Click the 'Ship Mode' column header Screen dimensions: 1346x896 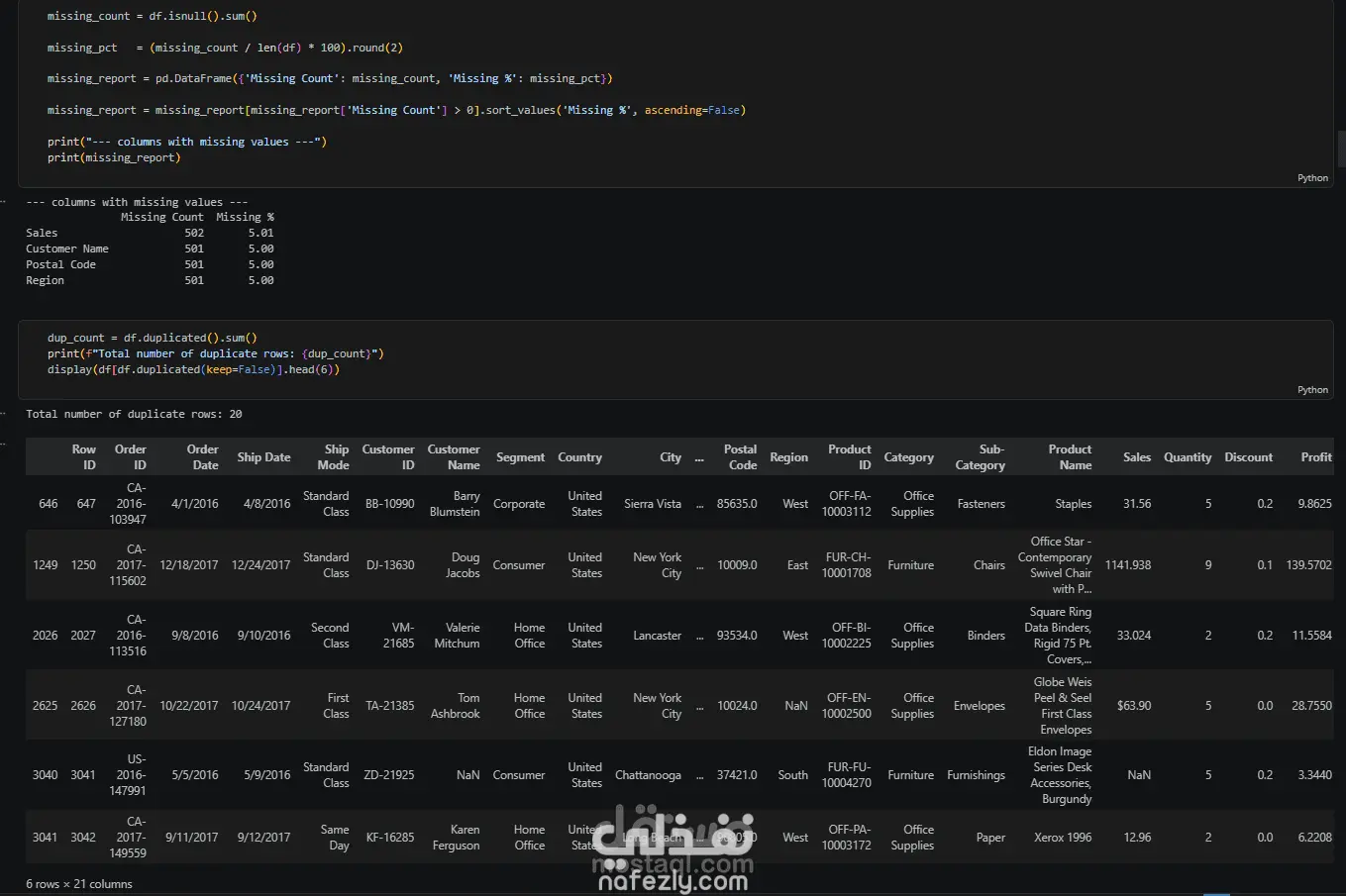tap(333, 457)
